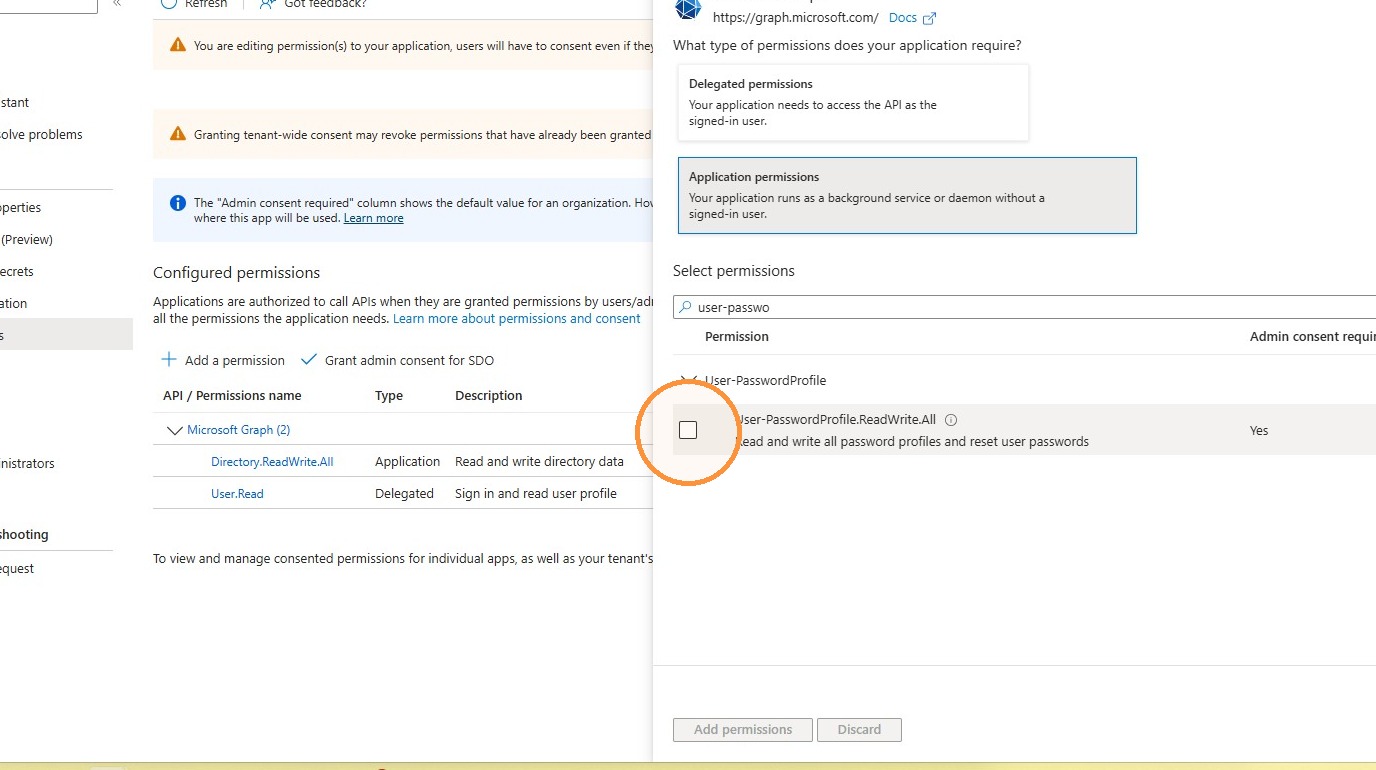Follow the Learn more link in the info banner
Viewport: 1376px width, 770px height.
(373, 218)
